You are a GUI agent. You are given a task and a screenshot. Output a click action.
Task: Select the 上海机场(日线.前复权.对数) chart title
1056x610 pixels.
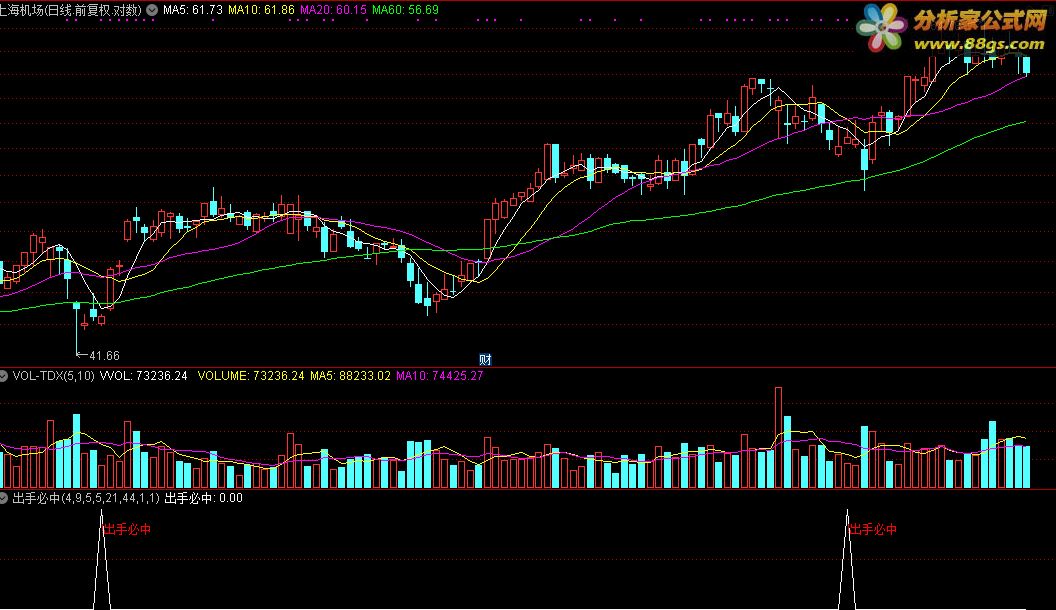(71, 10)
